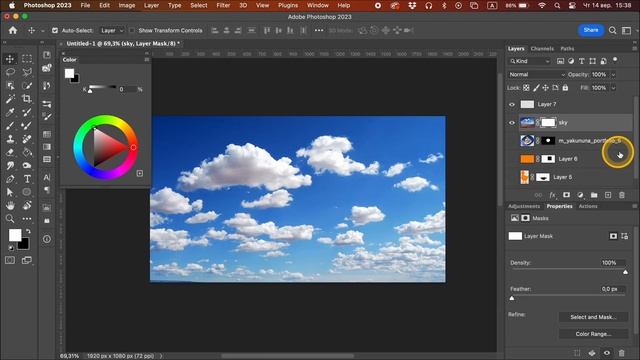Select the Rectangular Marquee tool
The width and height of the screenshot is (640, 360).
click(x=27, y=59)
